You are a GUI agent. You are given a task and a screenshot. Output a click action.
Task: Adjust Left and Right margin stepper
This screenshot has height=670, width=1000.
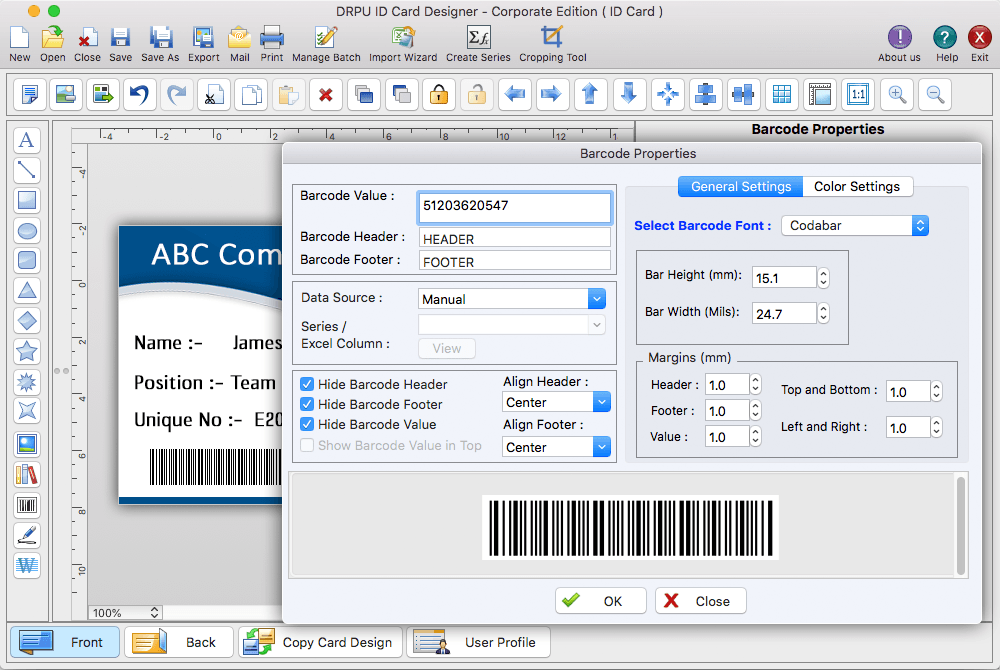click(936, 427)
